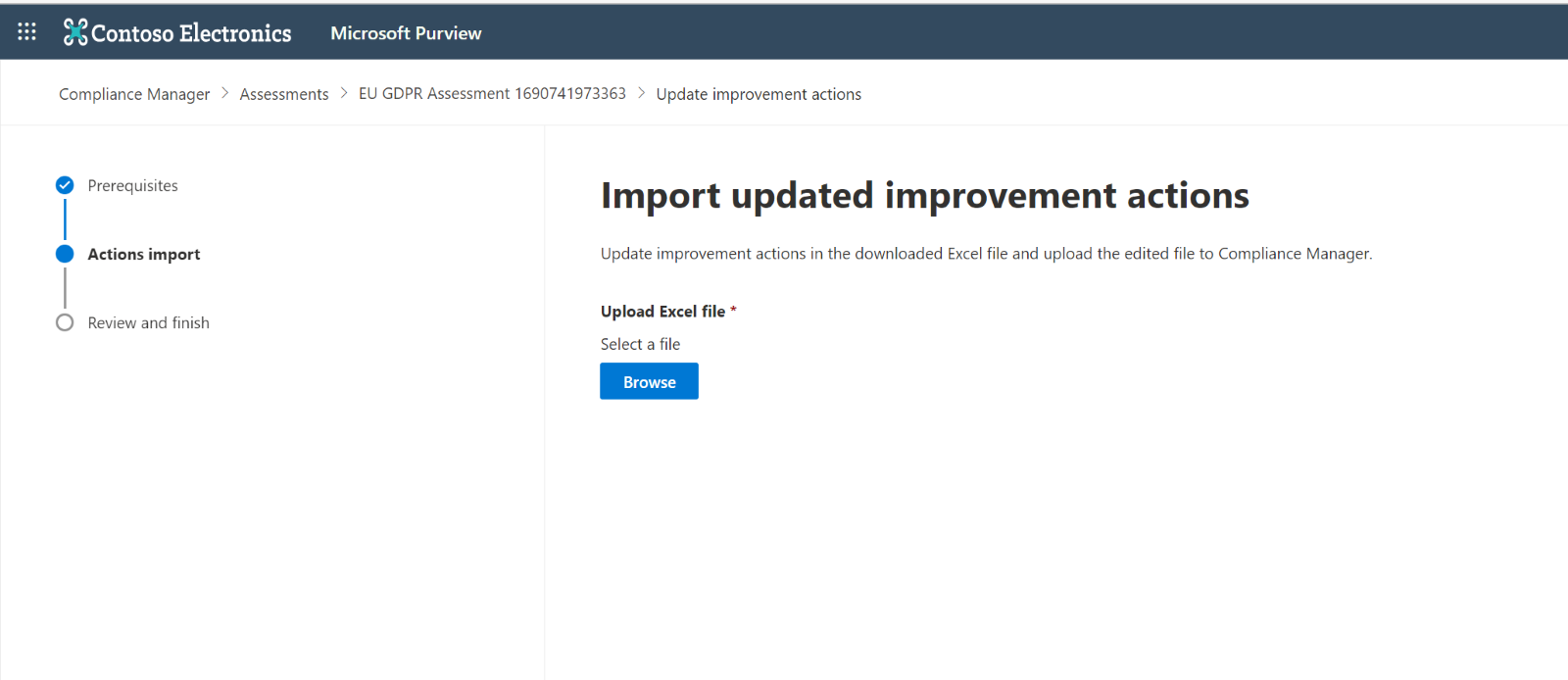The height and width of the screenshot is (680, 1568).
Task: Open Microsoft Purview home link
Action: click(406, 33)
